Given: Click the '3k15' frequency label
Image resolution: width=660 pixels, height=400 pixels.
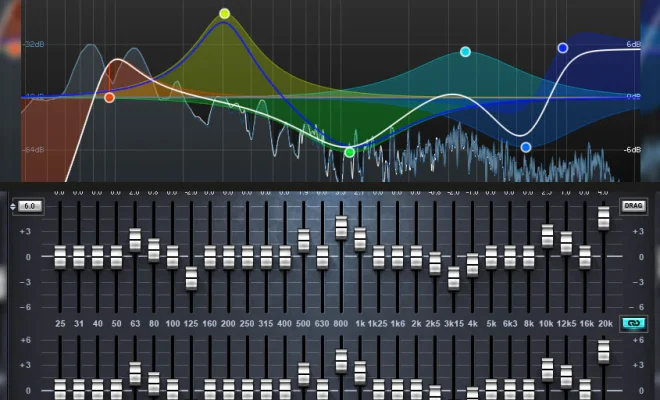Looking at the screenshot, I should click(454, 324).
